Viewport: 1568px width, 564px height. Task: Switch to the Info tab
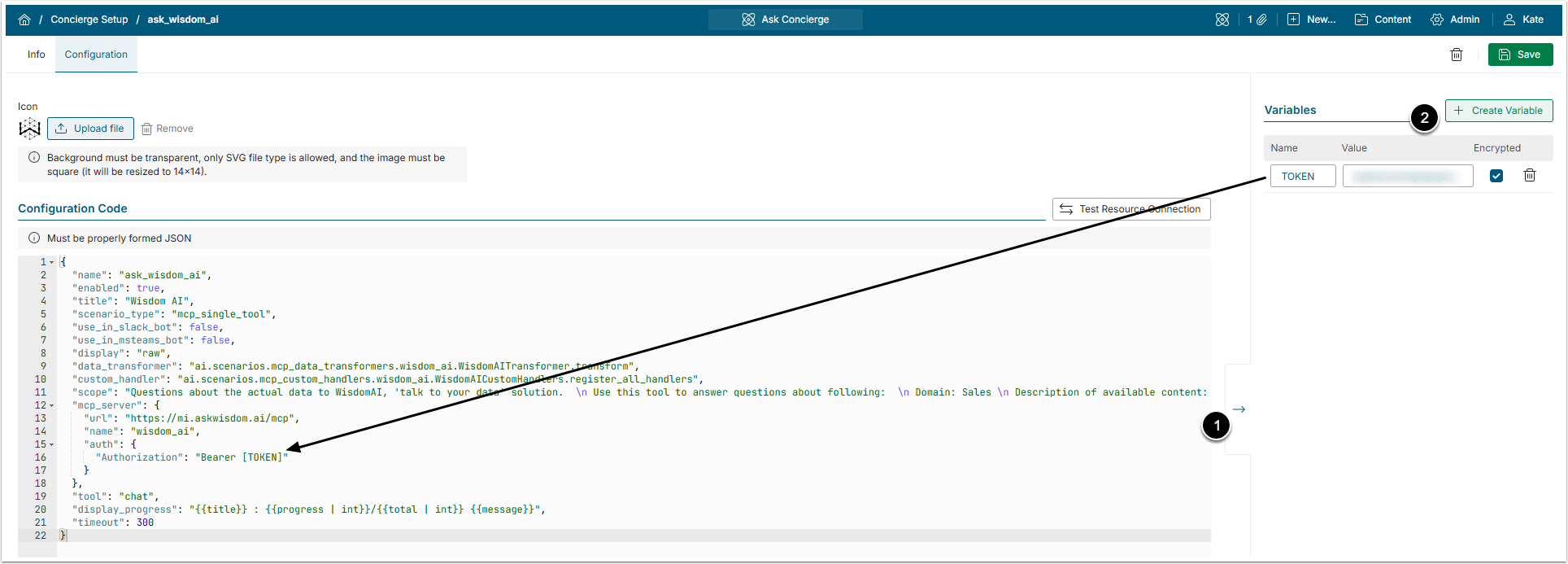click(x=36, y=55)
